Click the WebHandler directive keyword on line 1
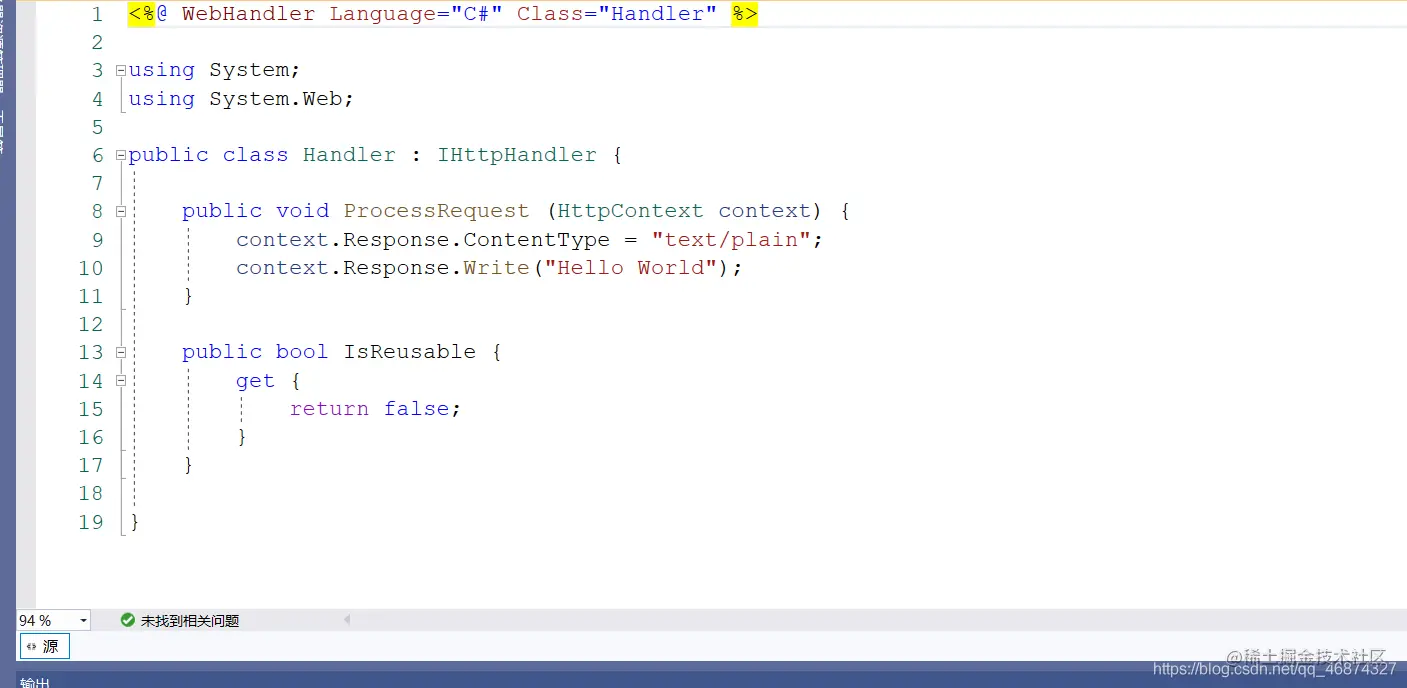The height and width of the screenshot is (688, 1407). point(248,14)
